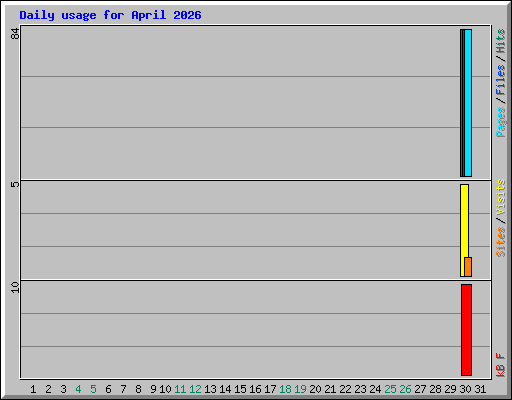This screenshot has height=400, width=512.
Task: Click the green weekend day label '19'
Action: click(x=300, y=389)
